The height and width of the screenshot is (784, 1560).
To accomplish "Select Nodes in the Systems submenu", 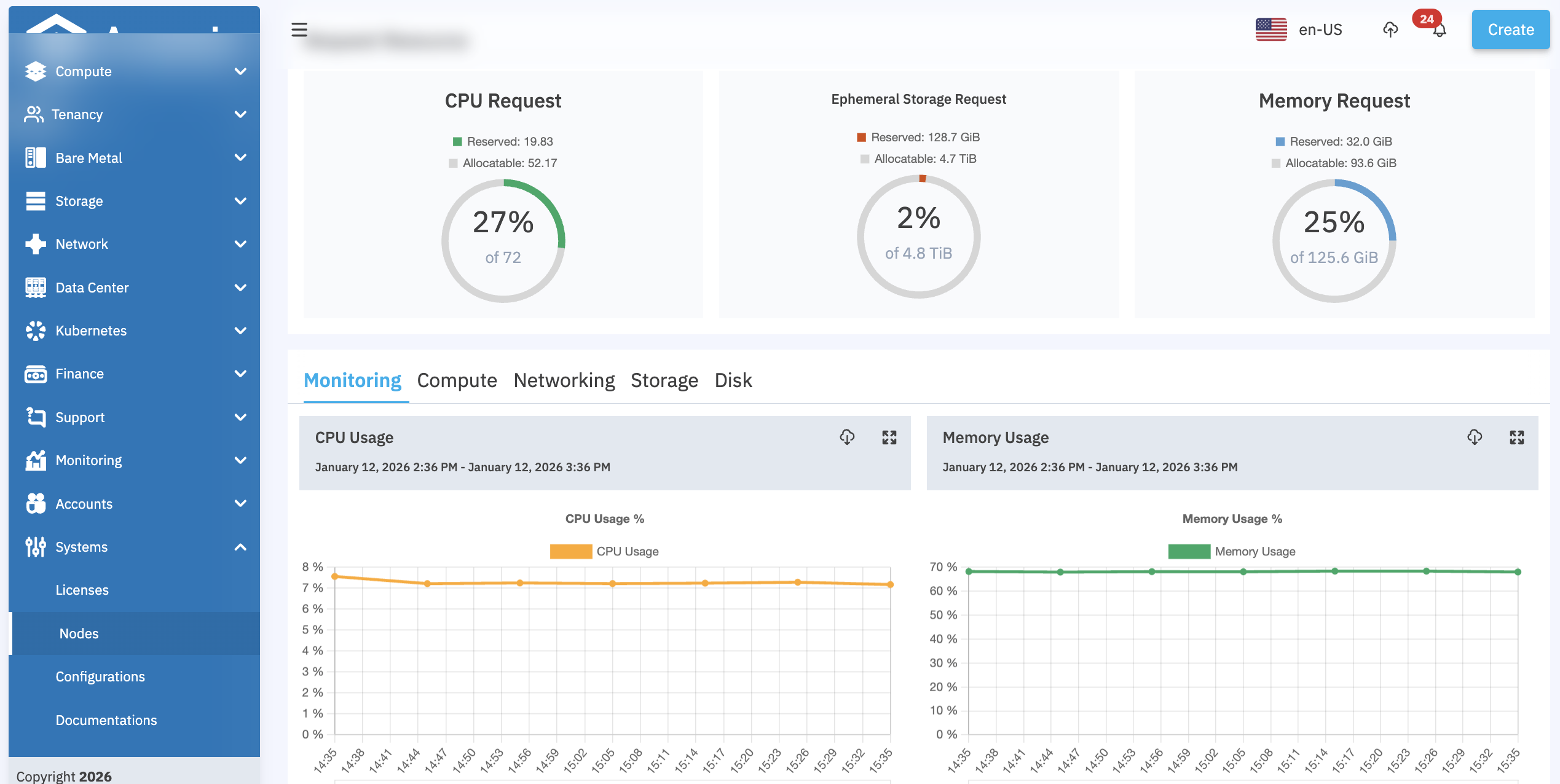I will click(78, 633).
